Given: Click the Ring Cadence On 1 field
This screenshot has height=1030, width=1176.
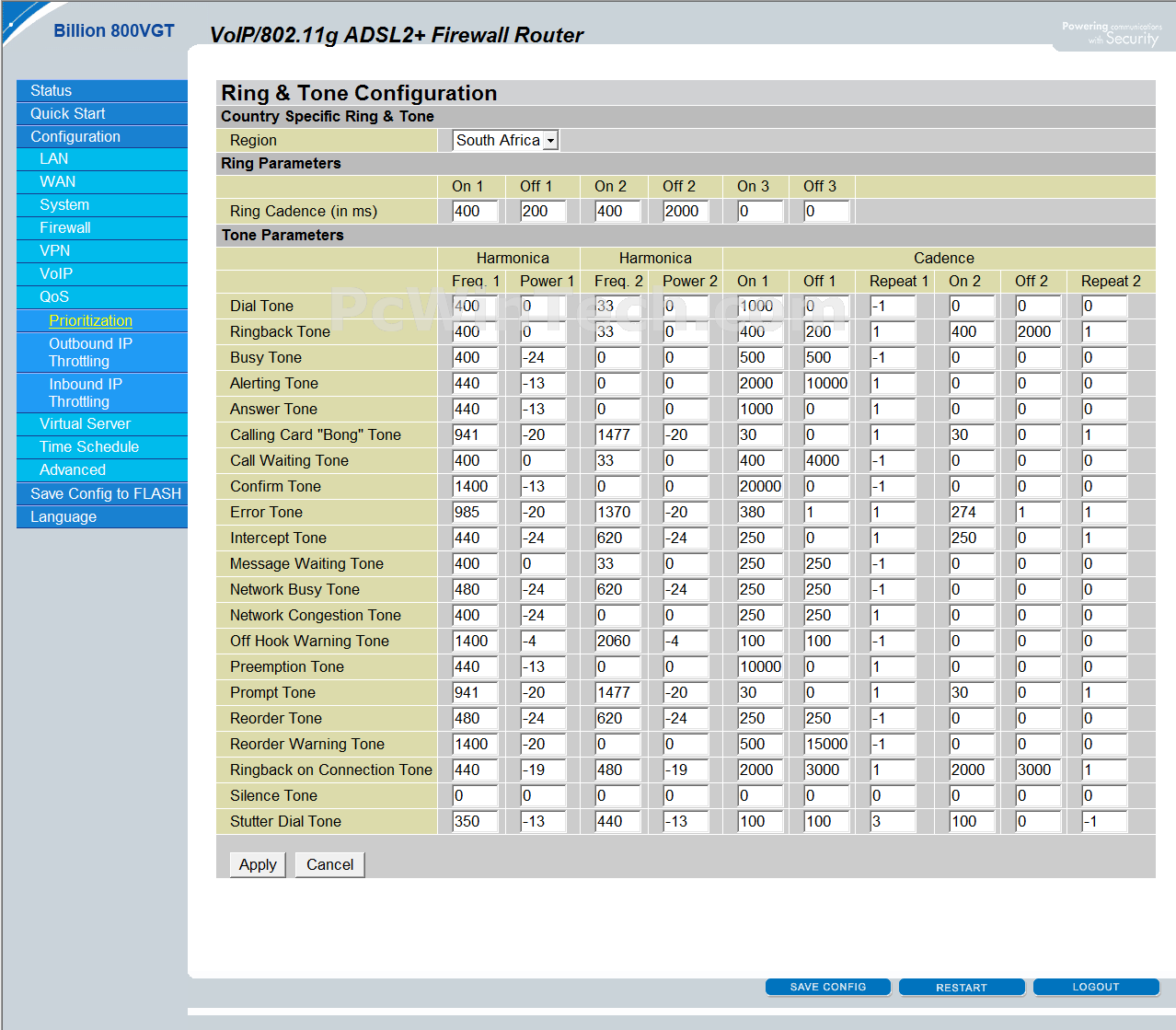Looking at the screenshot, I should 475,211.
